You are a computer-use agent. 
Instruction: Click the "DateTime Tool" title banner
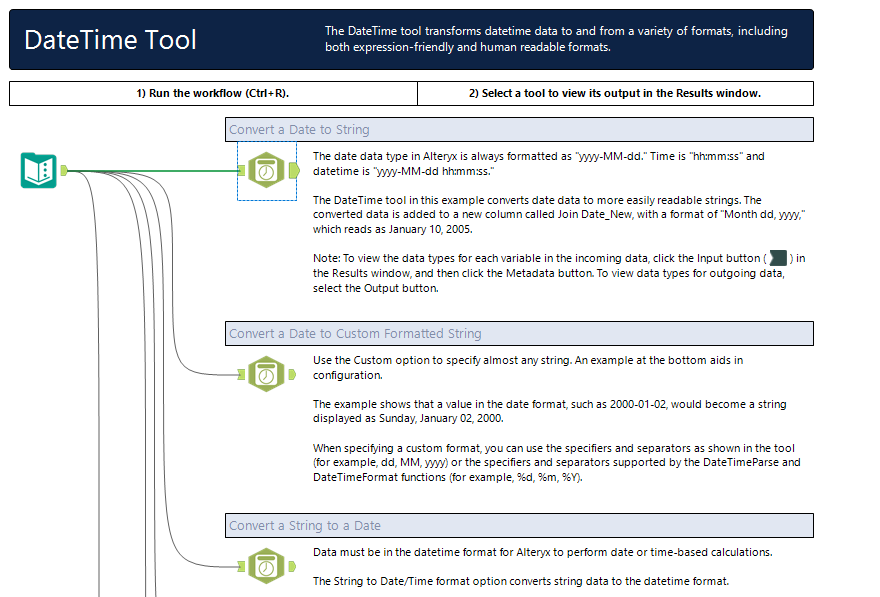pos(111,40)
